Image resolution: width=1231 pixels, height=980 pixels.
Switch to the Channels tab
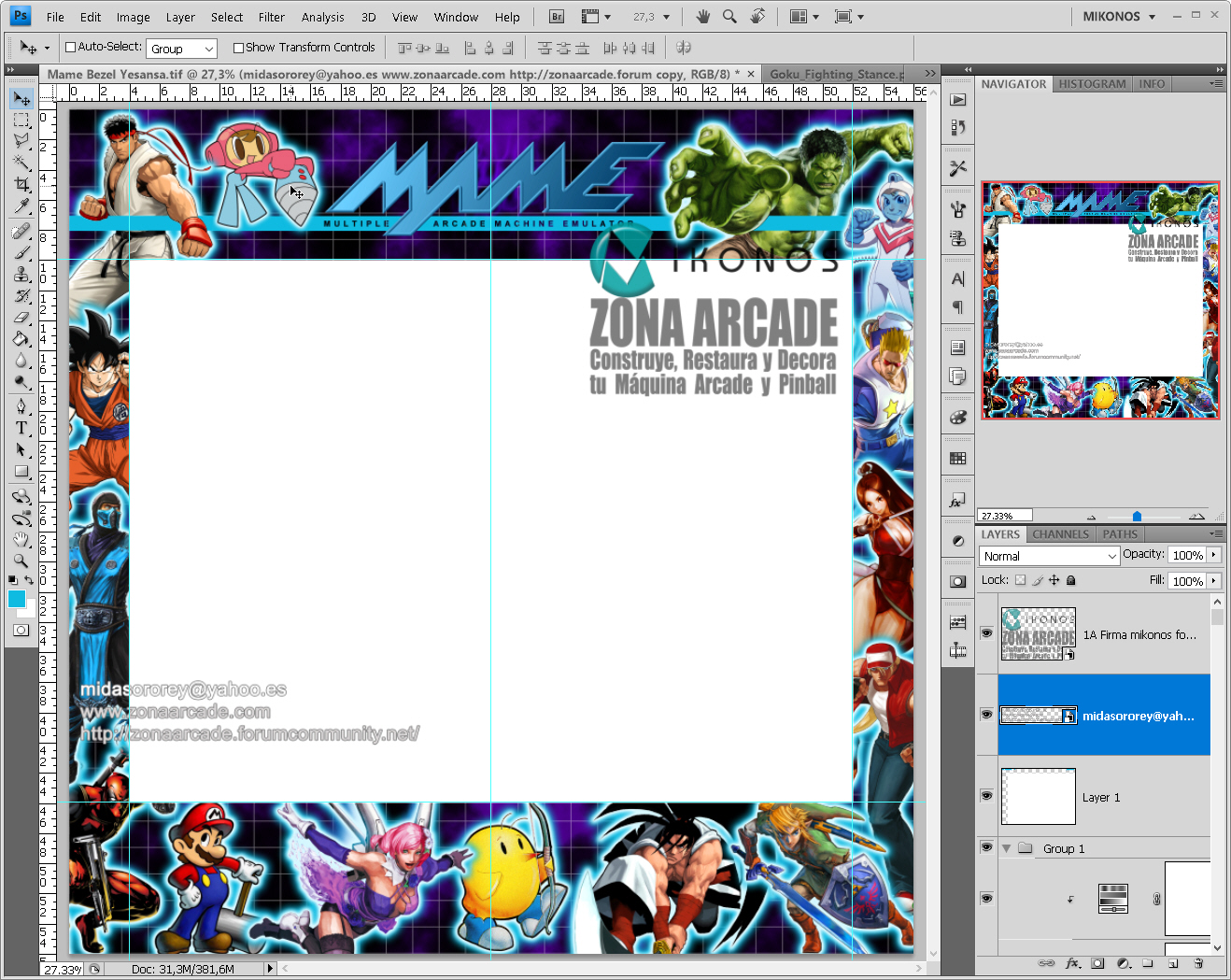pyautogui.click(x=1060, y=534)
